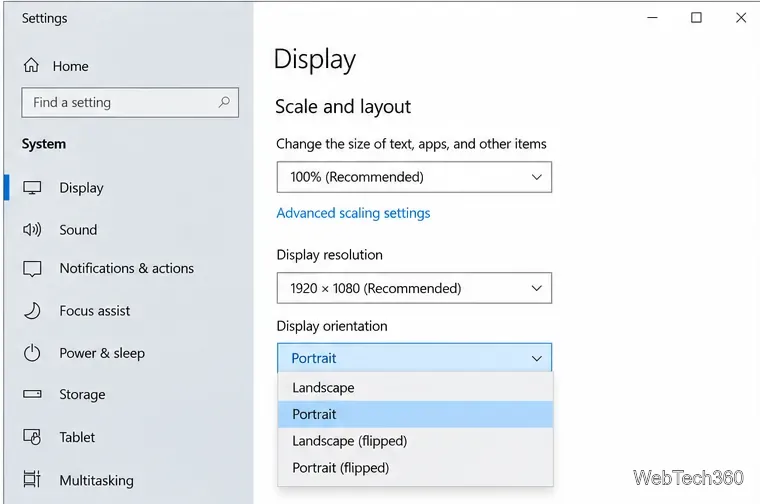Choose Landscape (flipped) option
Image resolution: width=760 pixels, height=504 pixels.
click(415, 441)
